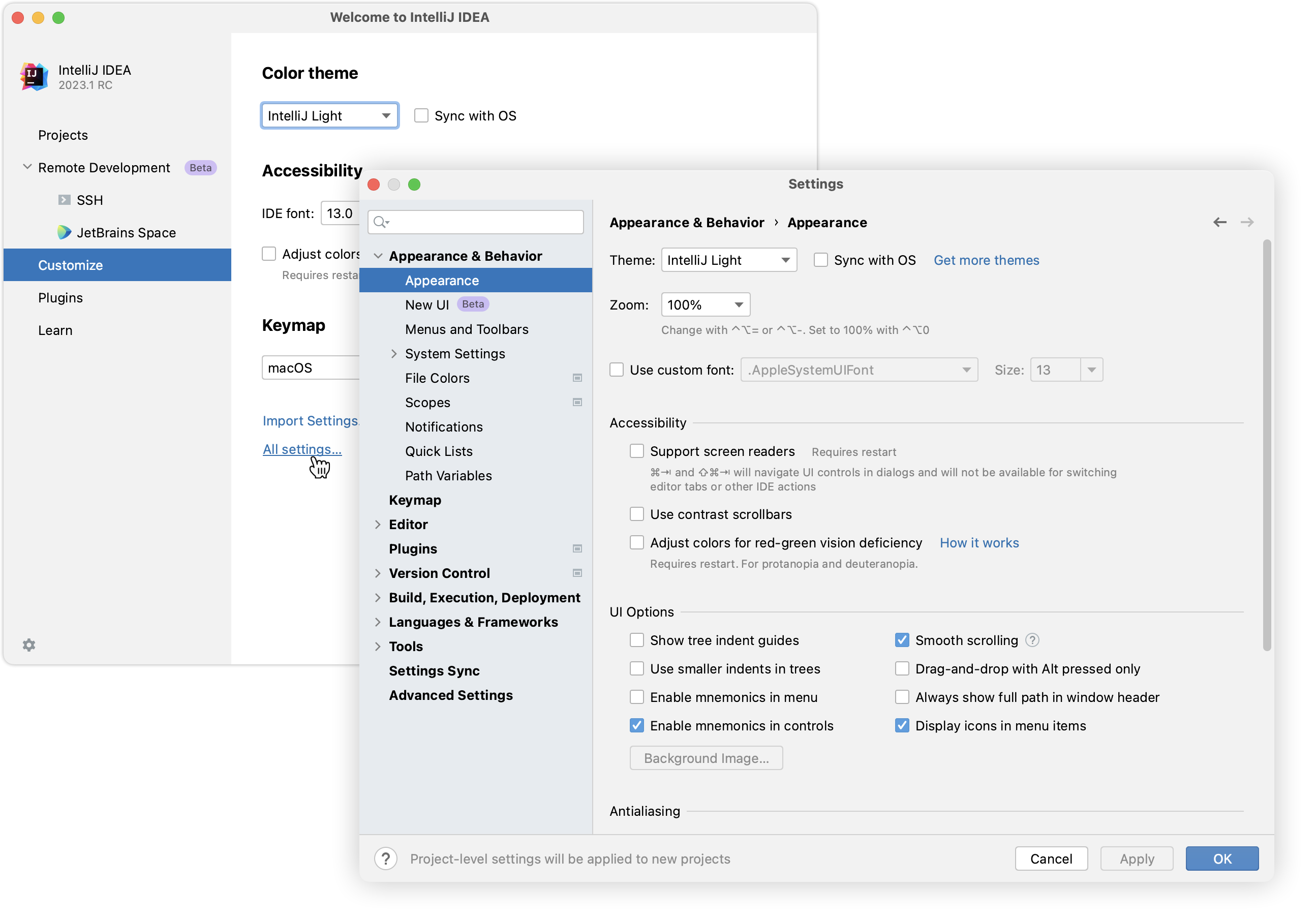Expand Languages & Frameworks node
1316x920 pixels.
(378, 622)
